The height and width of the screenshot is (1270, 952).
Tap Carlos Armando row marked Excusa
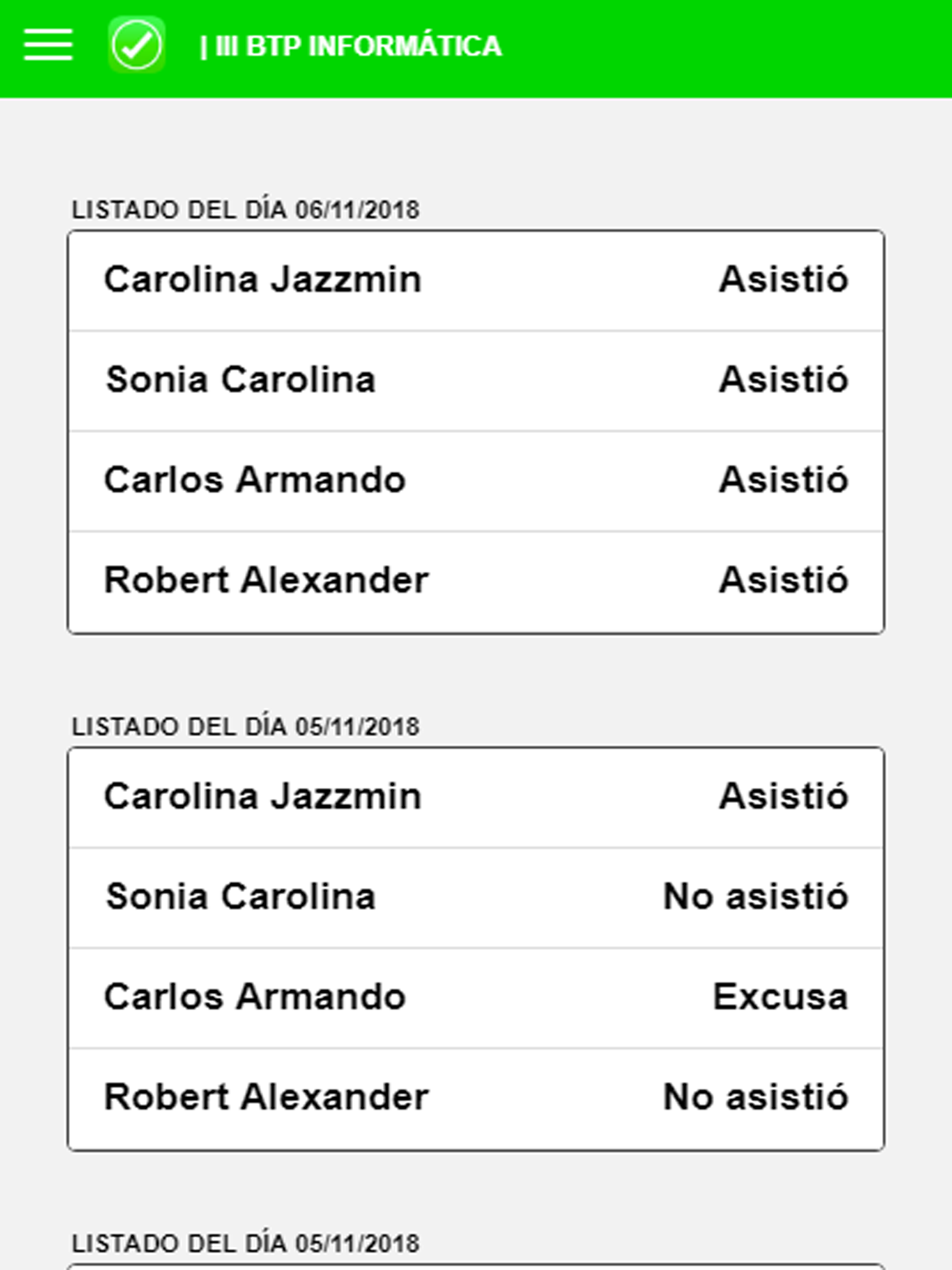(476, 998)
